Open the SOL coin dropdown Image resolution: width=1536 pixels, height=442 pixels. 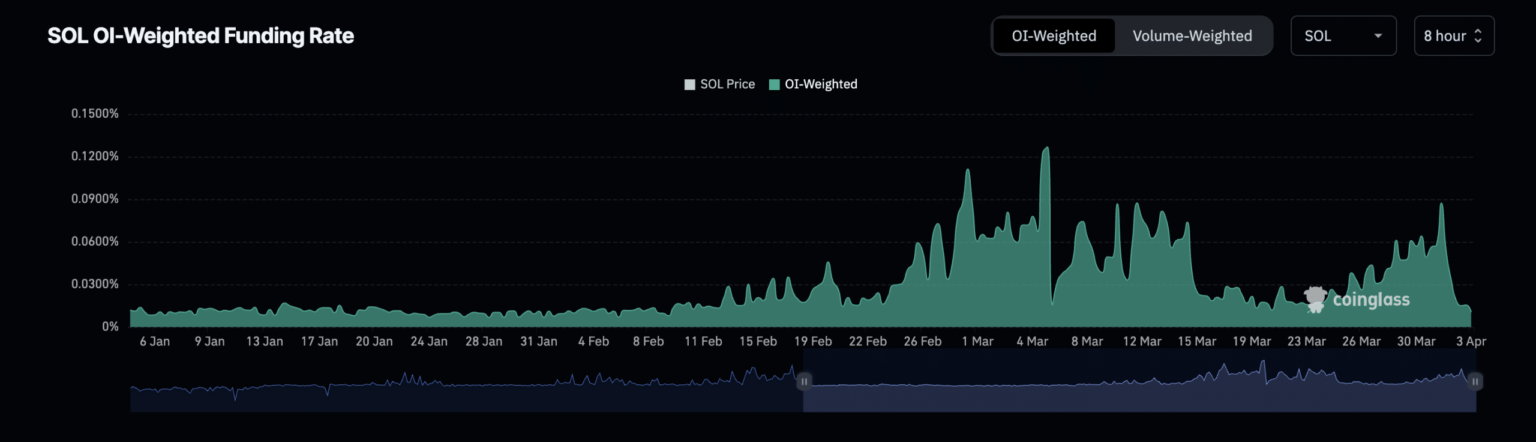pyautogui.click(x=1342, y=36)
